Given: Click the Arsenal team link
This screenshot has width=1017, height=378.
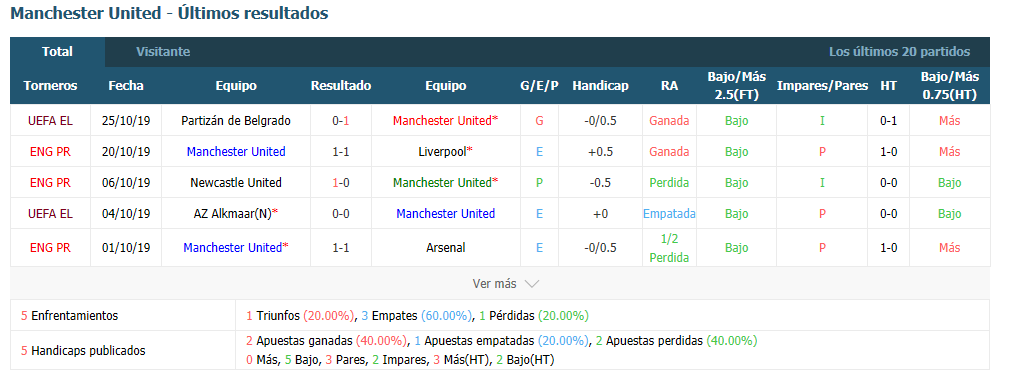Looking at the screenshot, I should click(x=446, y=248).
